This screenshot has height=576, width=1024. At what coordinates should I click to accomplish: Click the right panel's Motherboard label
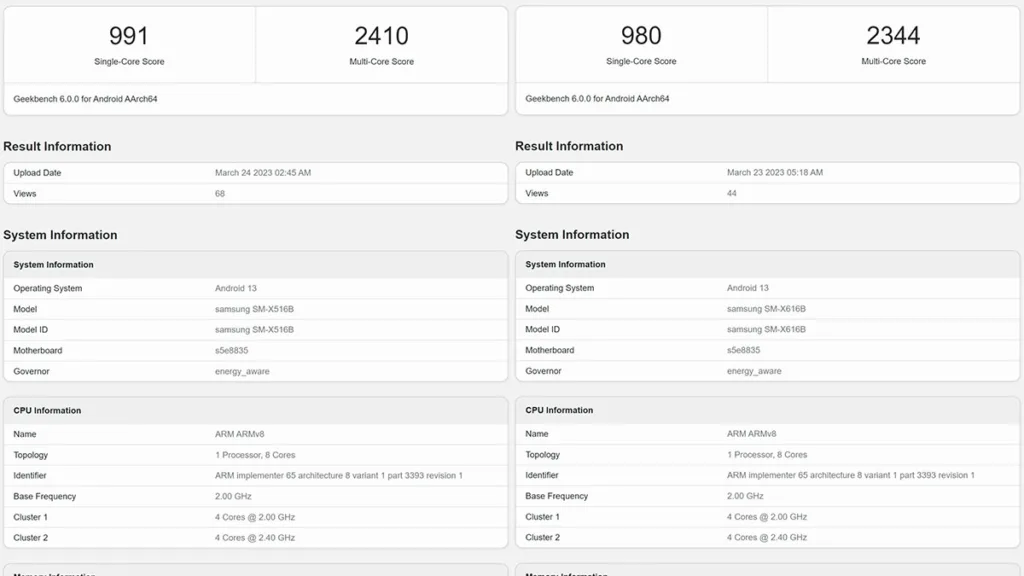tap(549, 350)
